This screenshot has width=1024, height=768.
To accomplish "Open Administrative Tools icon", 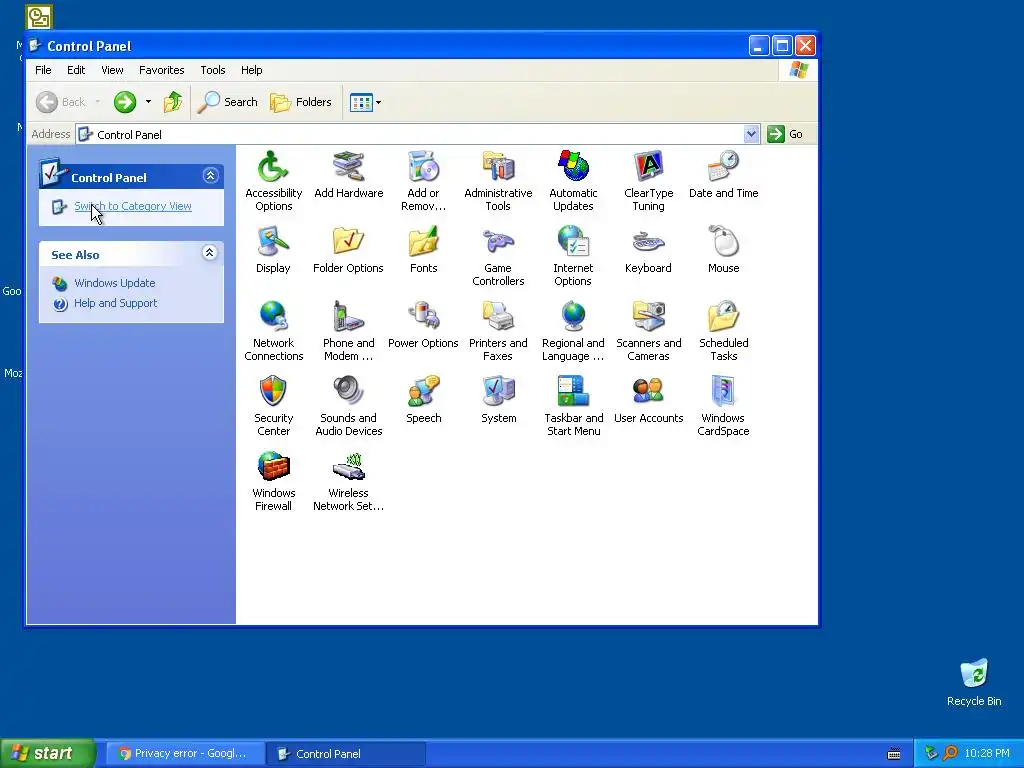I will point(498,167).
